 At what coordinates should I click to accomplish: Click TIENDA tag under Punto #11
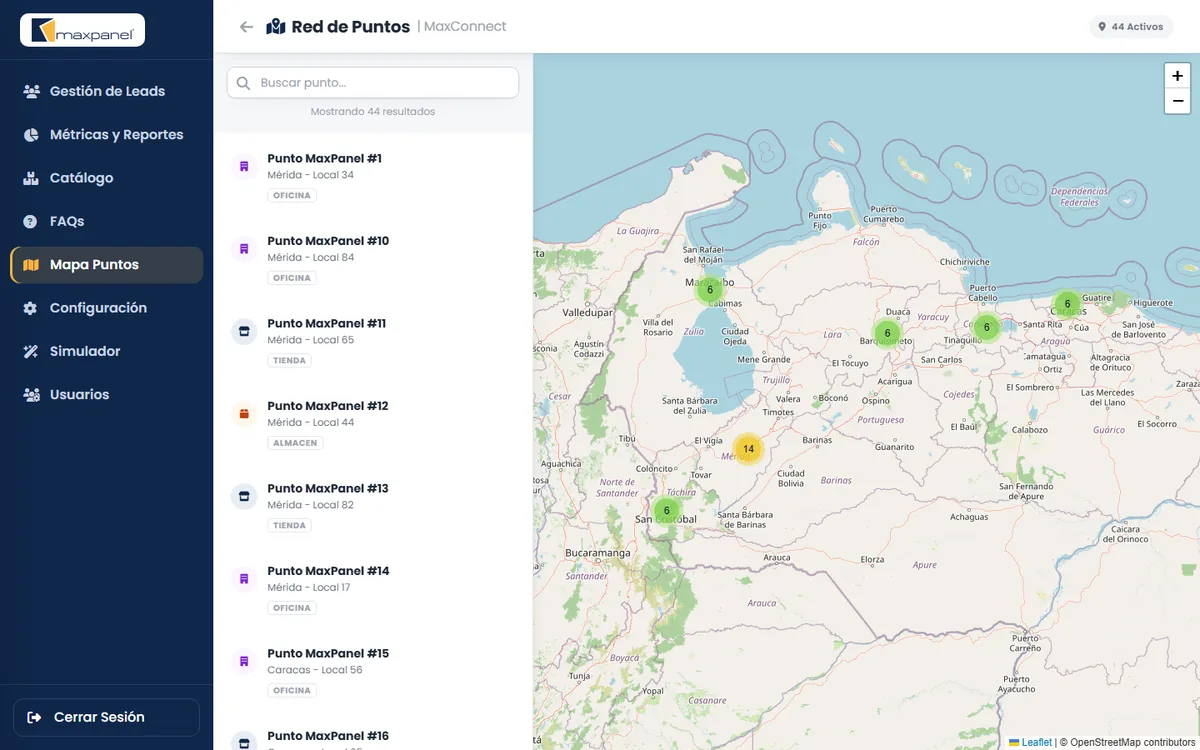(x=289, y=360)
